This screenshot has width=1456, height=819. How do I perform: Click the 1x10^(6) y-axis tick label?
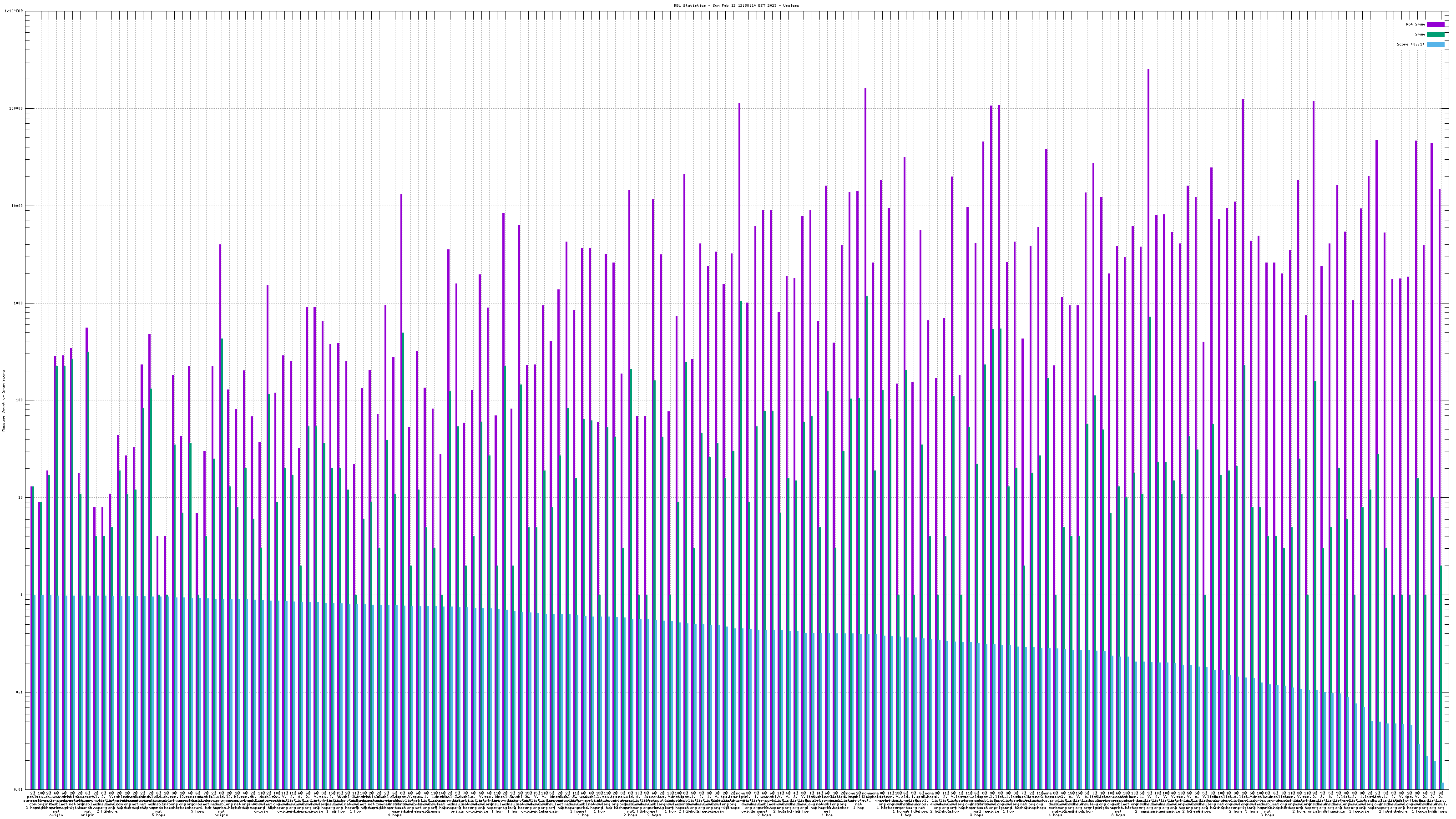(x=14, y=11)
